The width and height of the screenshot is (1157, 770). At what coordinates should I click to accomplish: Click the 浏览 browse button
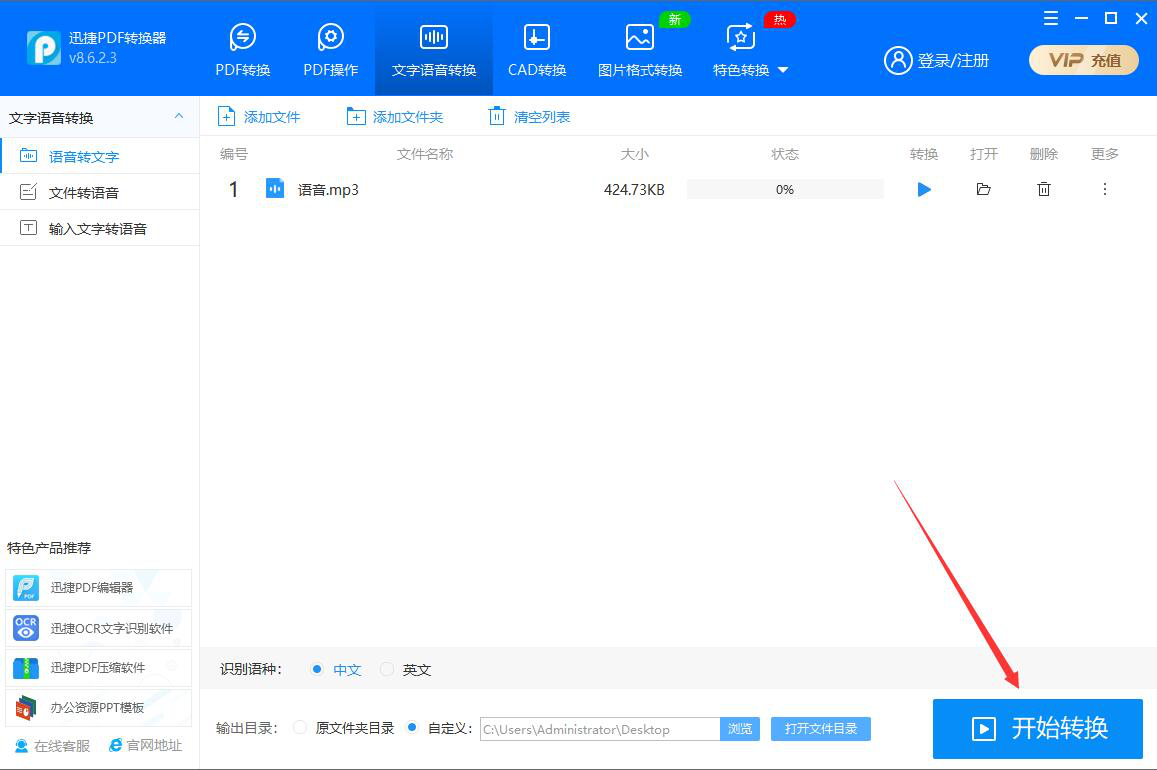(x=739, y=729)
